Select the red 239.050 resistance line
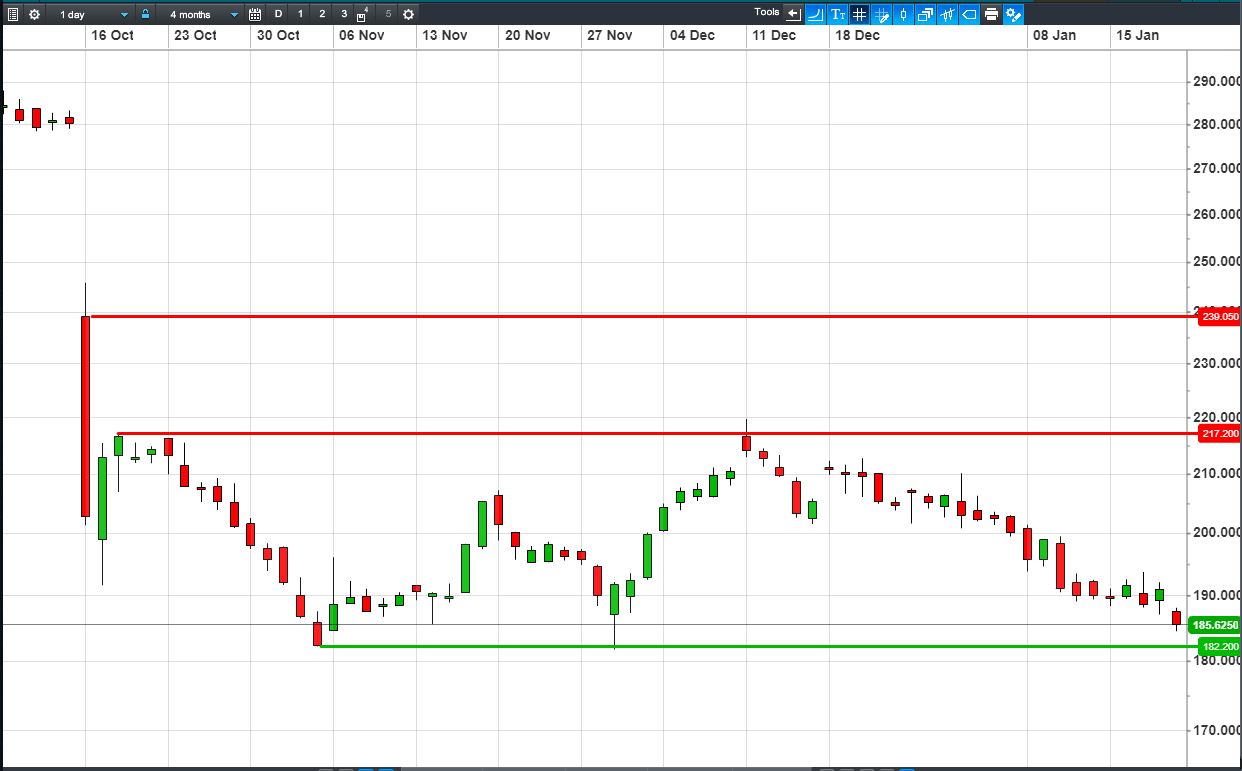This screenshot has height=771, width=1242. (x=643, y=316)
